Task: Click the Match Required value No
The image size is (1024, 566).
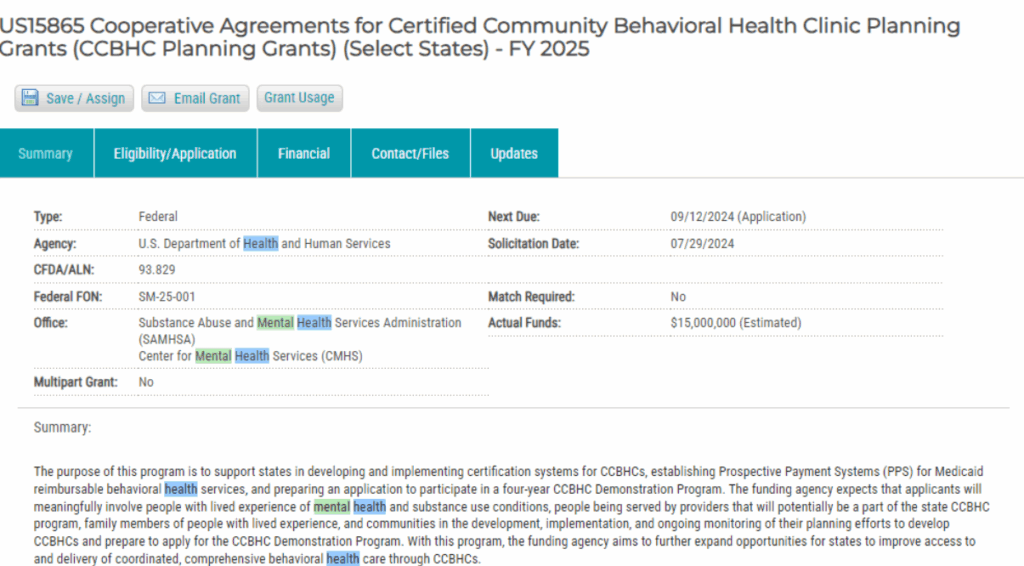Action: tap(678, 297)
